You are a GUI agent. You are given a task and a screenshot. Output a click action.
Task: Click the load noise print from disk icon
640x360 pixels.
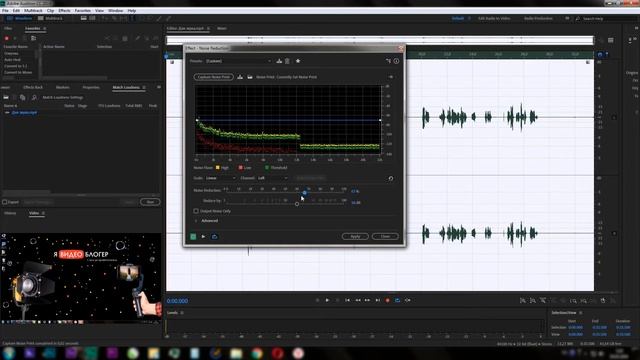tap(250, 77)
